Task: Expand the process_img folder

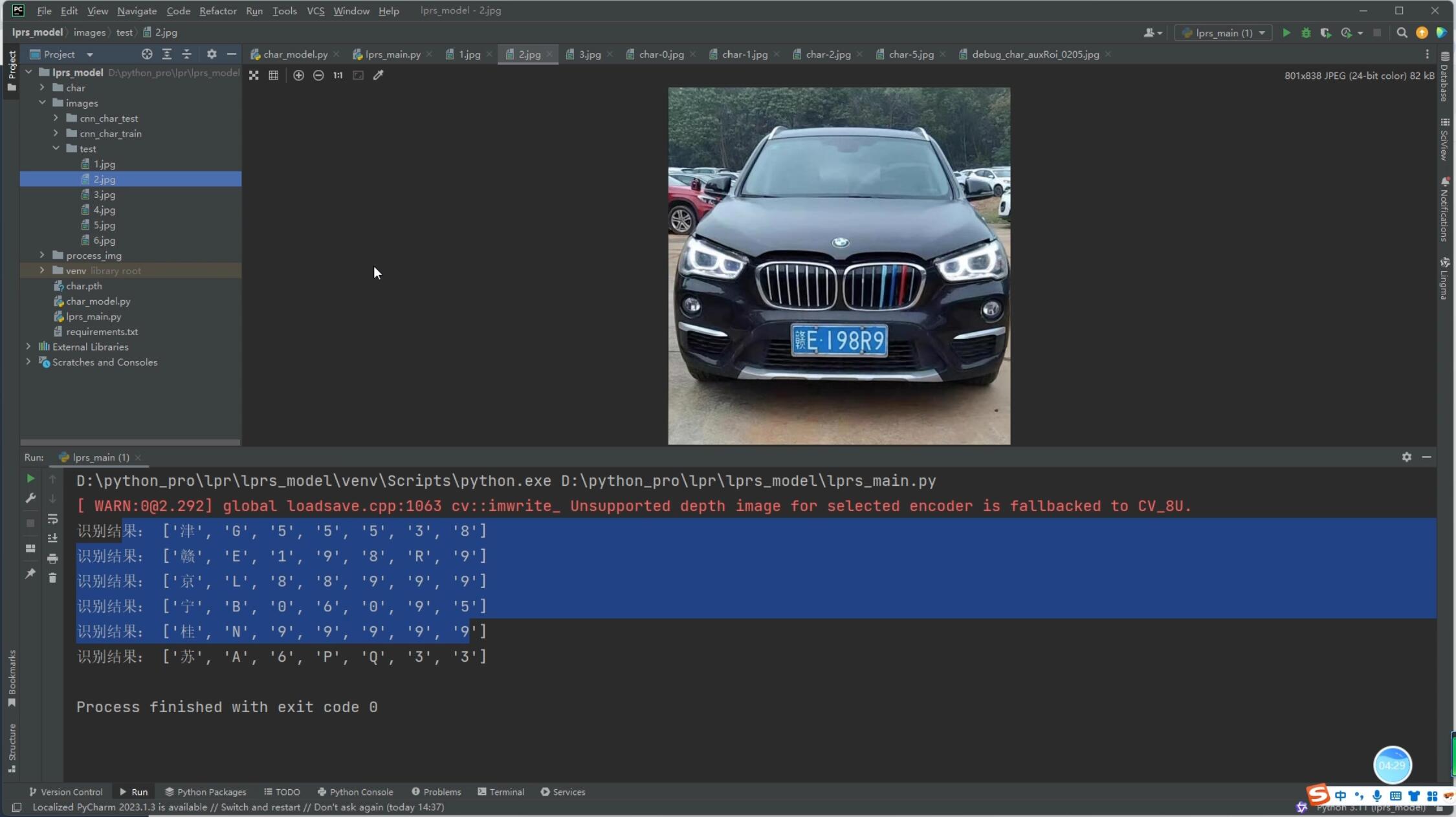Action: [42, 256]
